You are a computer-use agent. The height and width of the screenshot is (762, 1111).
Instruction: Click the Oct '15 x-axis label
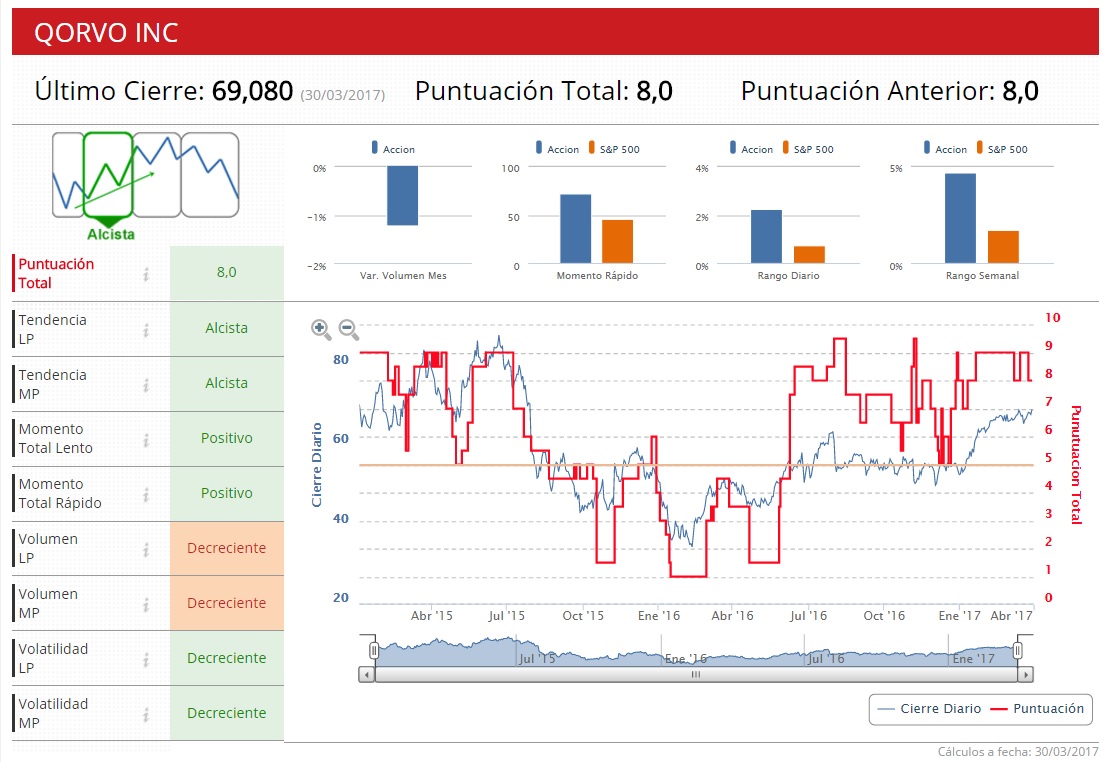tap(583, 616)
